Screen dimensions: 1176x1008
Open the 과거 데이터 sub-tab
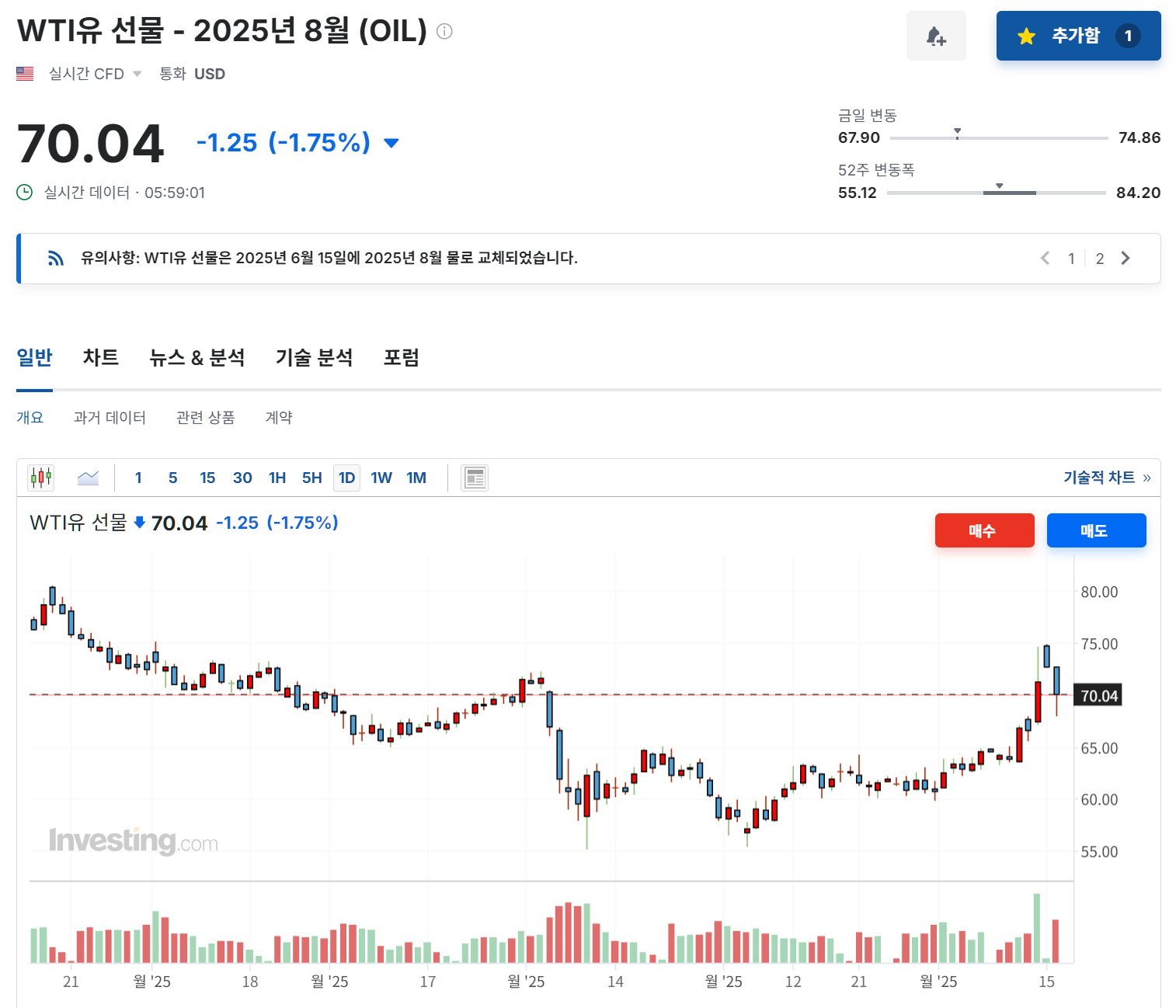(x=110, y=417)
